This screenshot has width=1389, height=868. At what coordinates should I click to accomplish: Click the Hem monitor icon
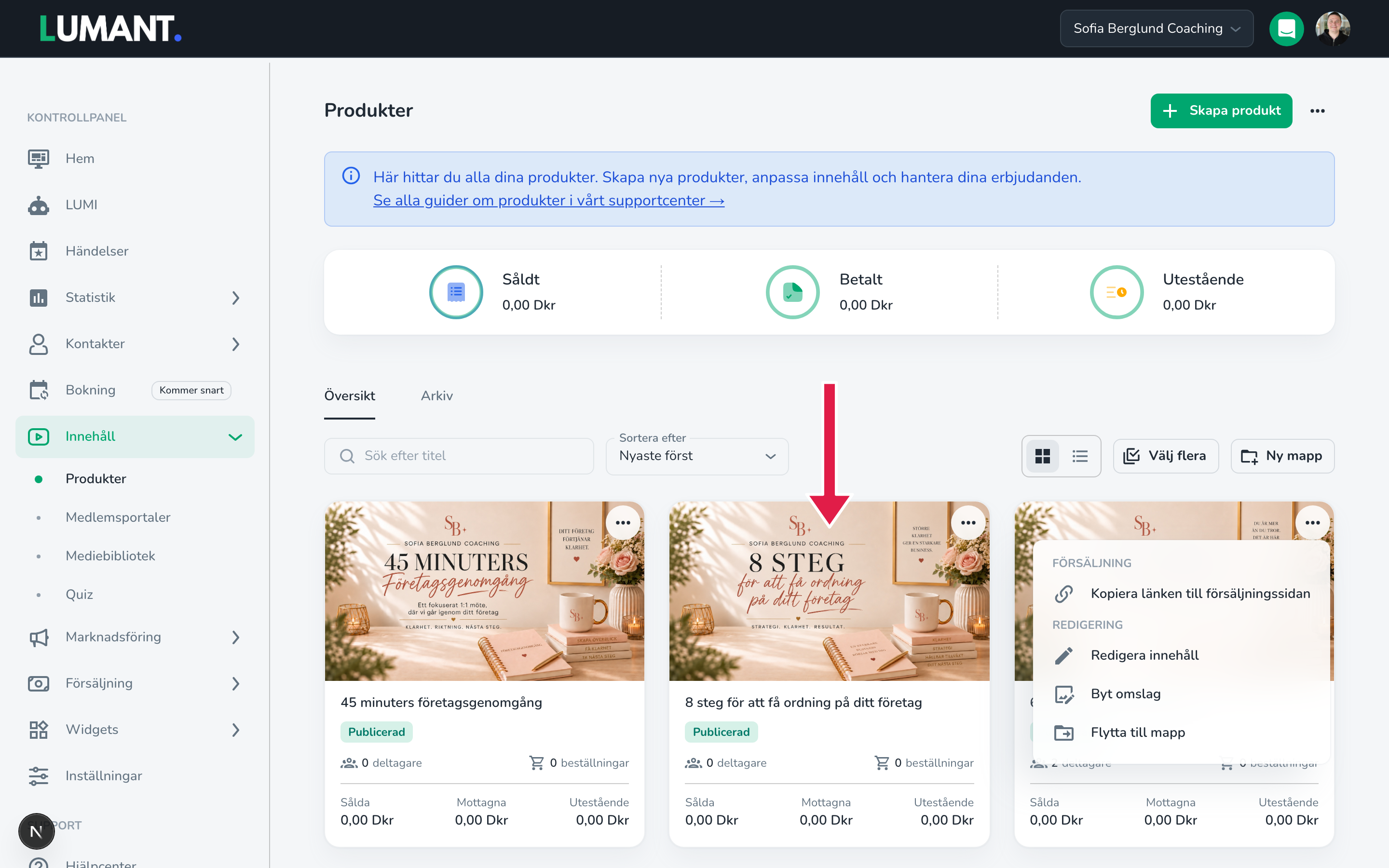39,159
